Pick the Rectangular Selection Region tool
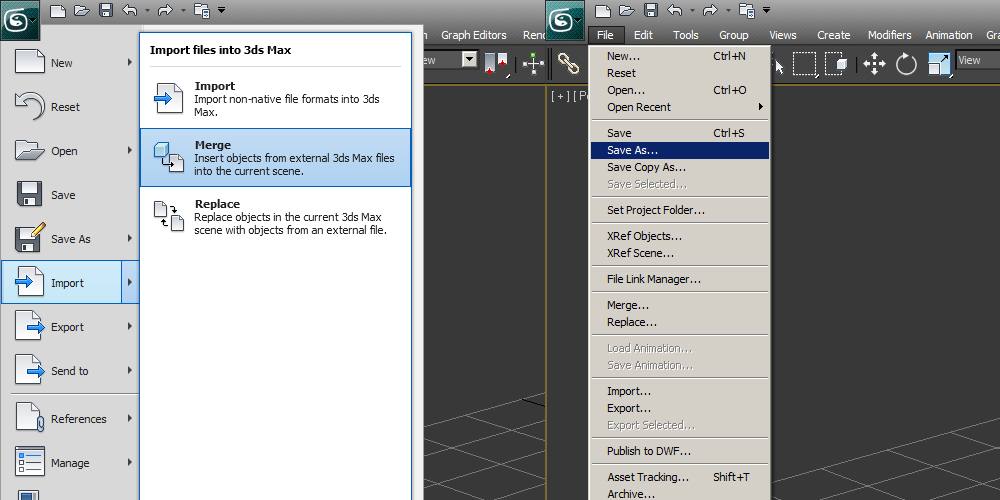 click(x=805, y=64)
